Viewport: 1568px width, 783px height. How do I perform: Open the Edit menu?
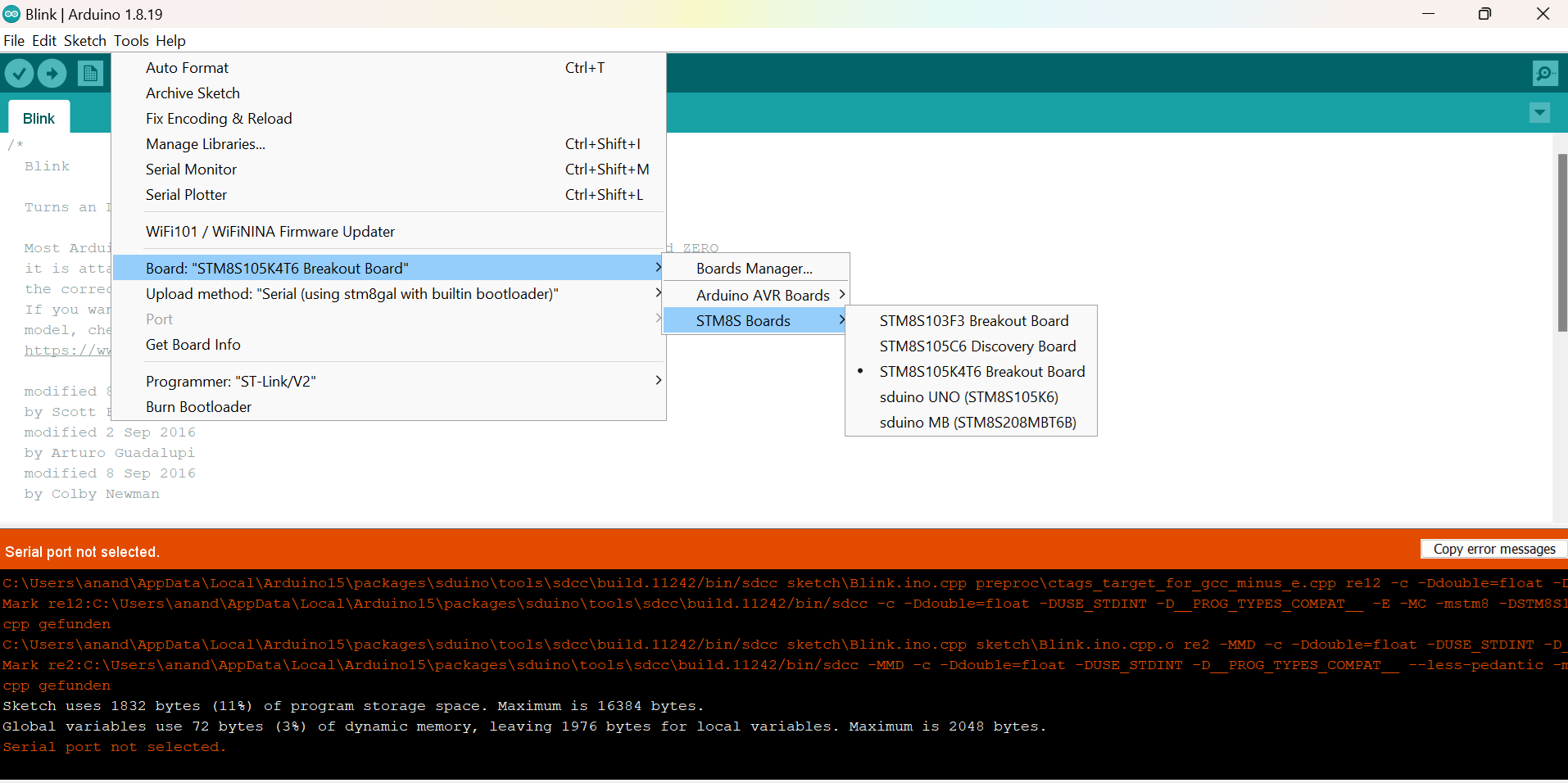pyautogui.click(x=44, y=41)
